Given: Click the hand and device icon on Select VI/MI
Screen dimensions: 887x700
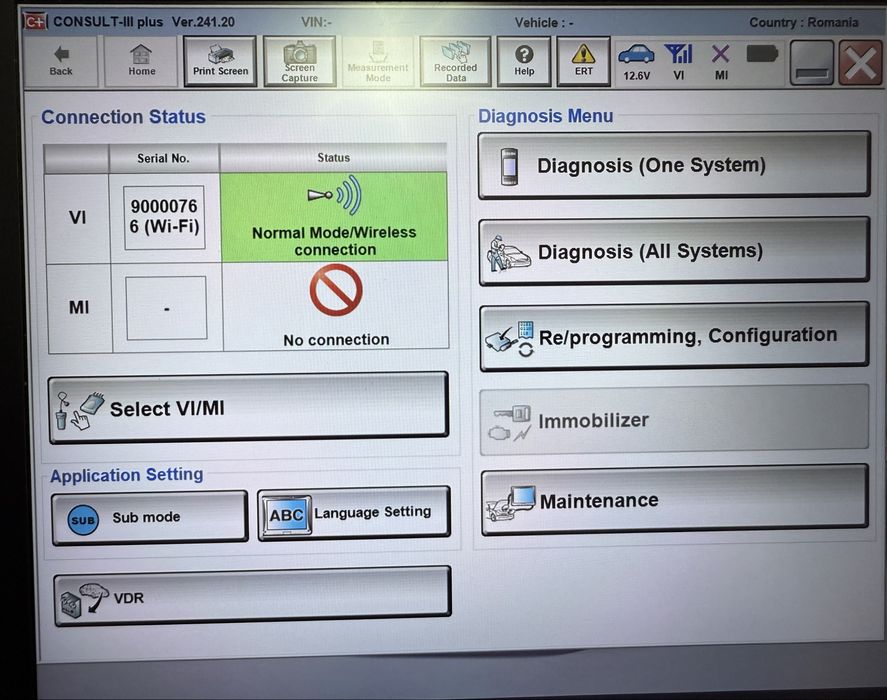Looking at the screenshot, I should pyautogui.click(x=79, y=410).
